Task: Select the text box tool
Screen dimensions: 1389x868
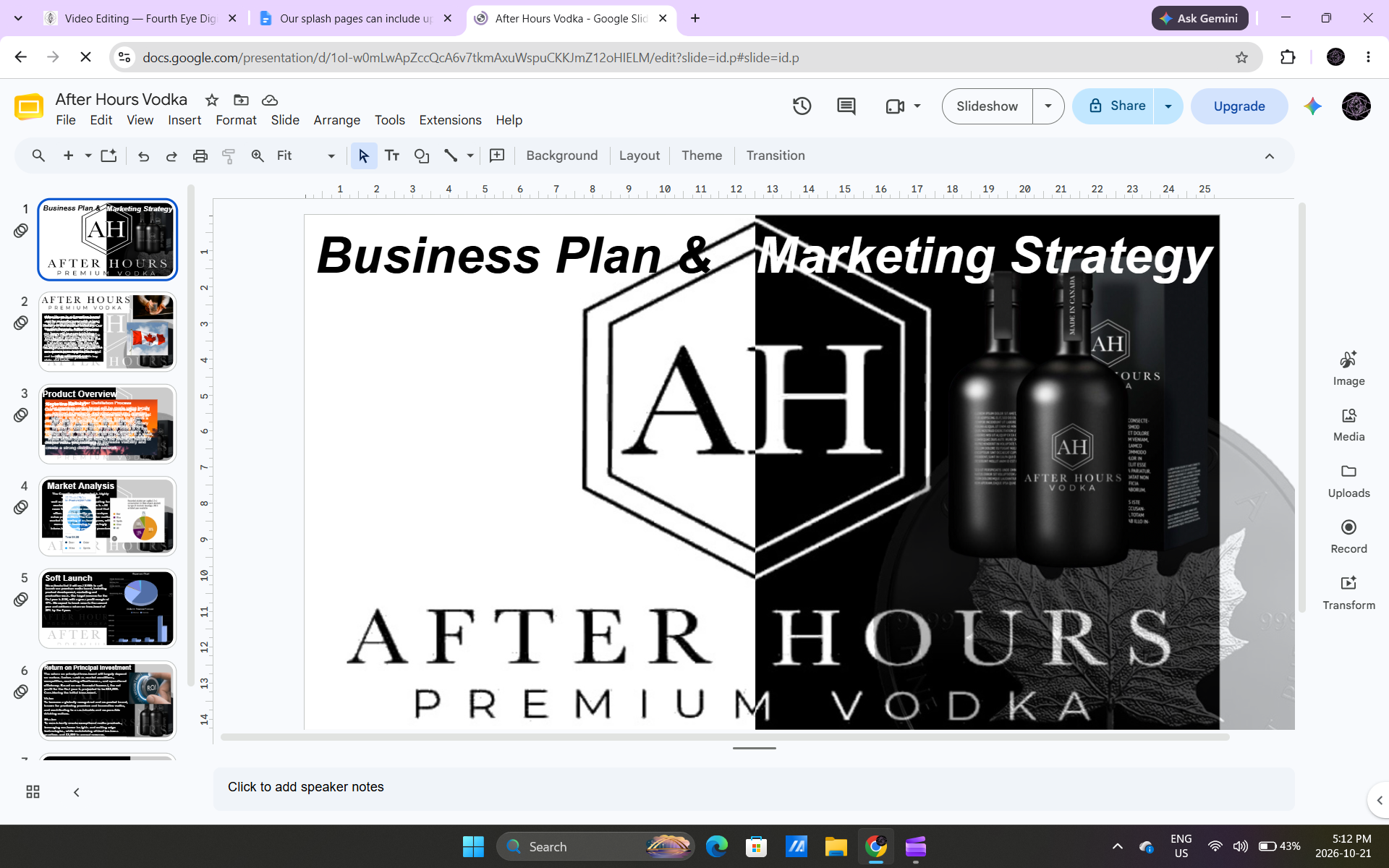Action: 392,156
